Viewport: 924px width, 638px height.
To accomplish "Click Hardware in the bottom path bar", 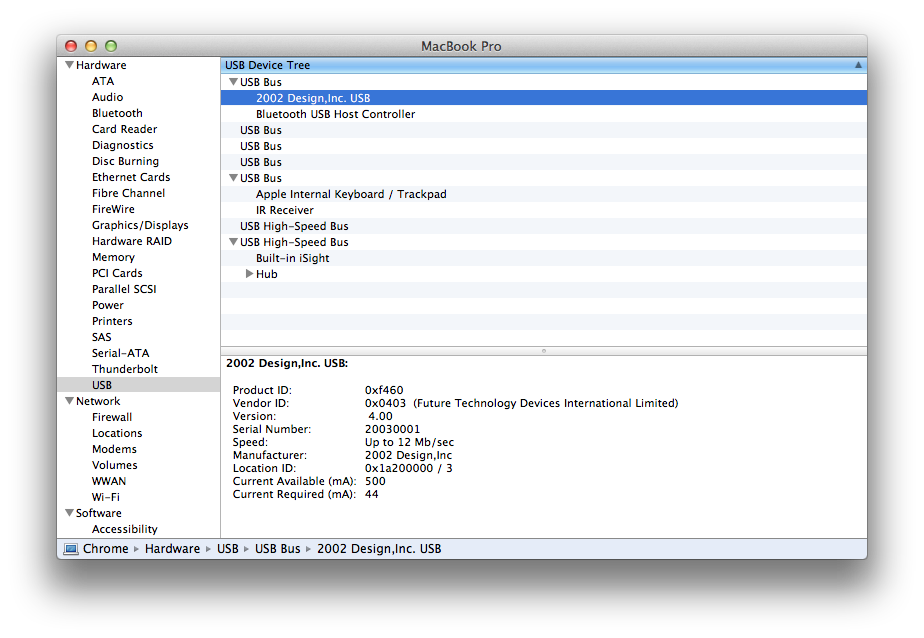I will click(172, 549).
